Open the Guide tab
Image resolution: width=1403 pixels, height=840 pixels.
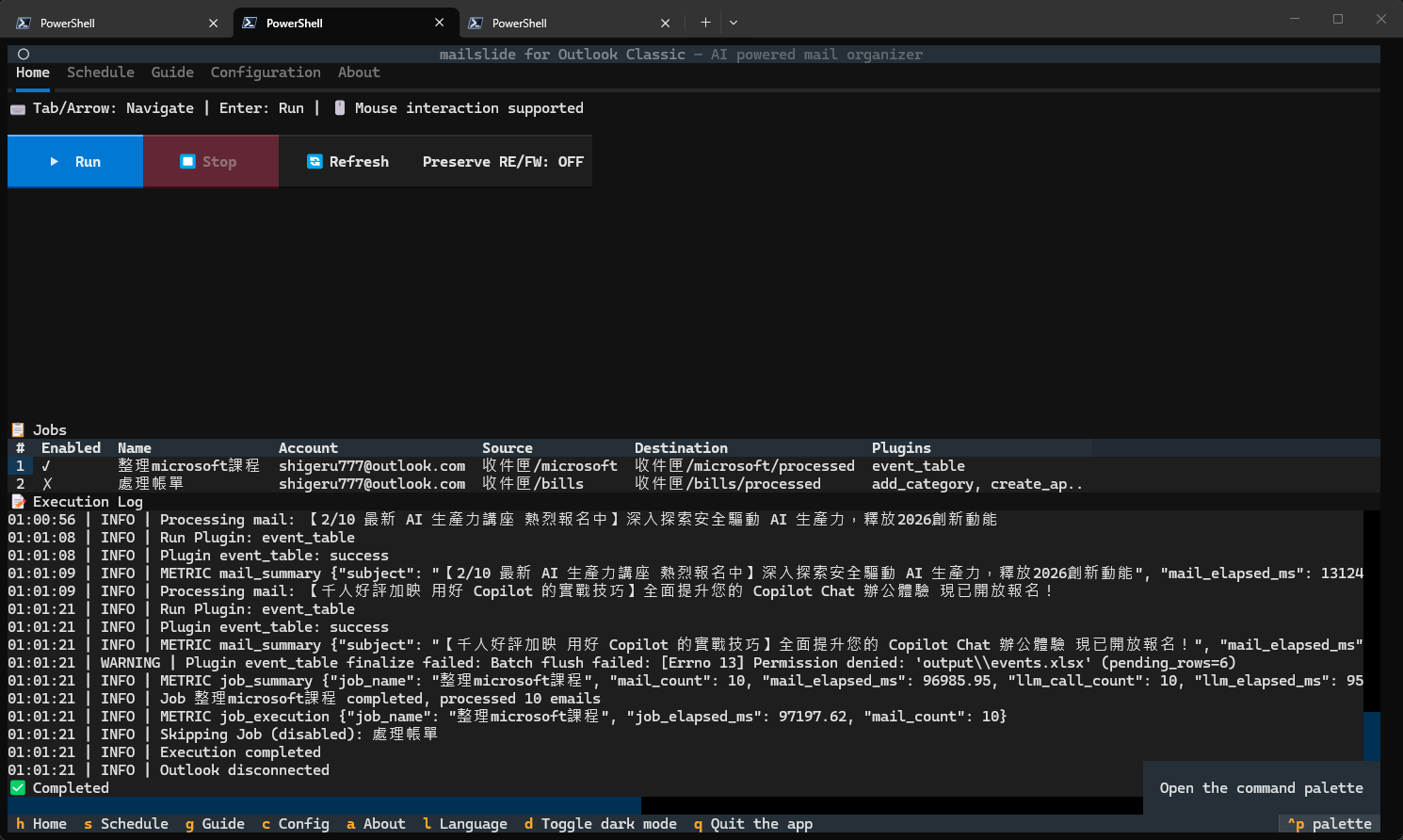172,73
